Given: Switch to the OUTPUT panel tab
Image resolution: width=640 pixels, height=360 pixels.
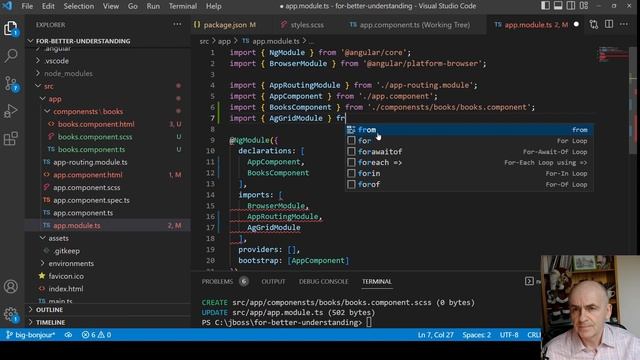Looking at the screenshot, I should pos(273,281).
